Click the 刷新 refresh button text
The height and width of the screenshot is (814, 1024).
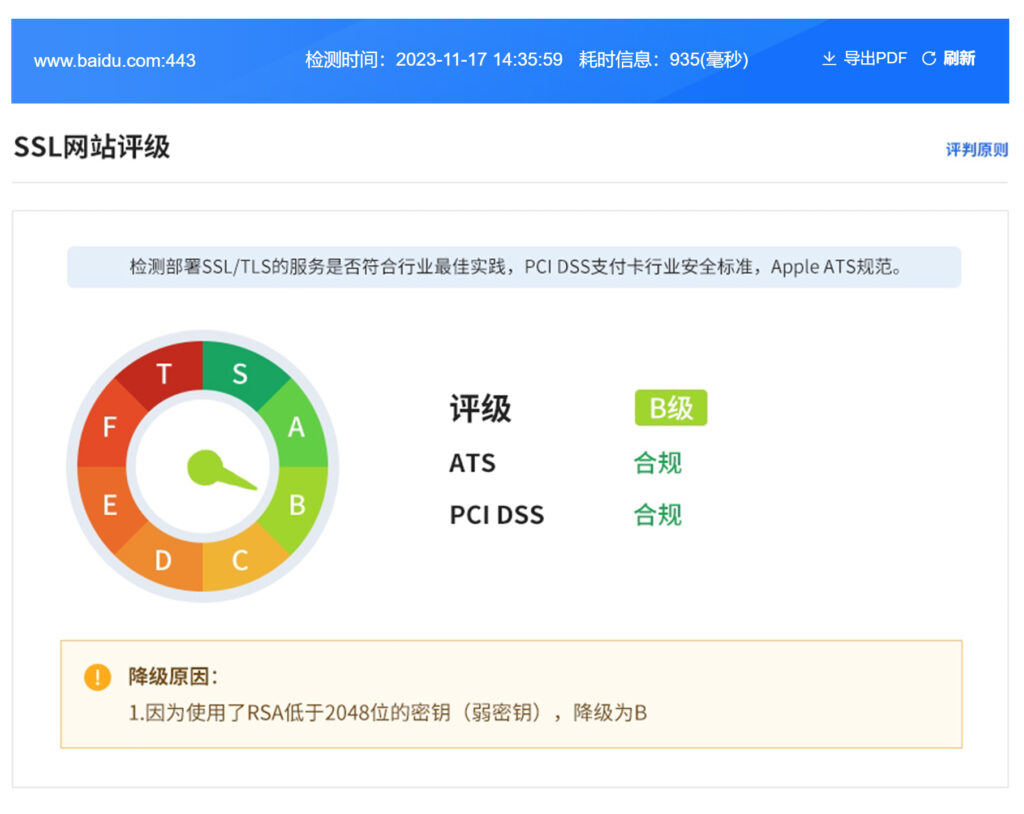[x=959, y=59]
